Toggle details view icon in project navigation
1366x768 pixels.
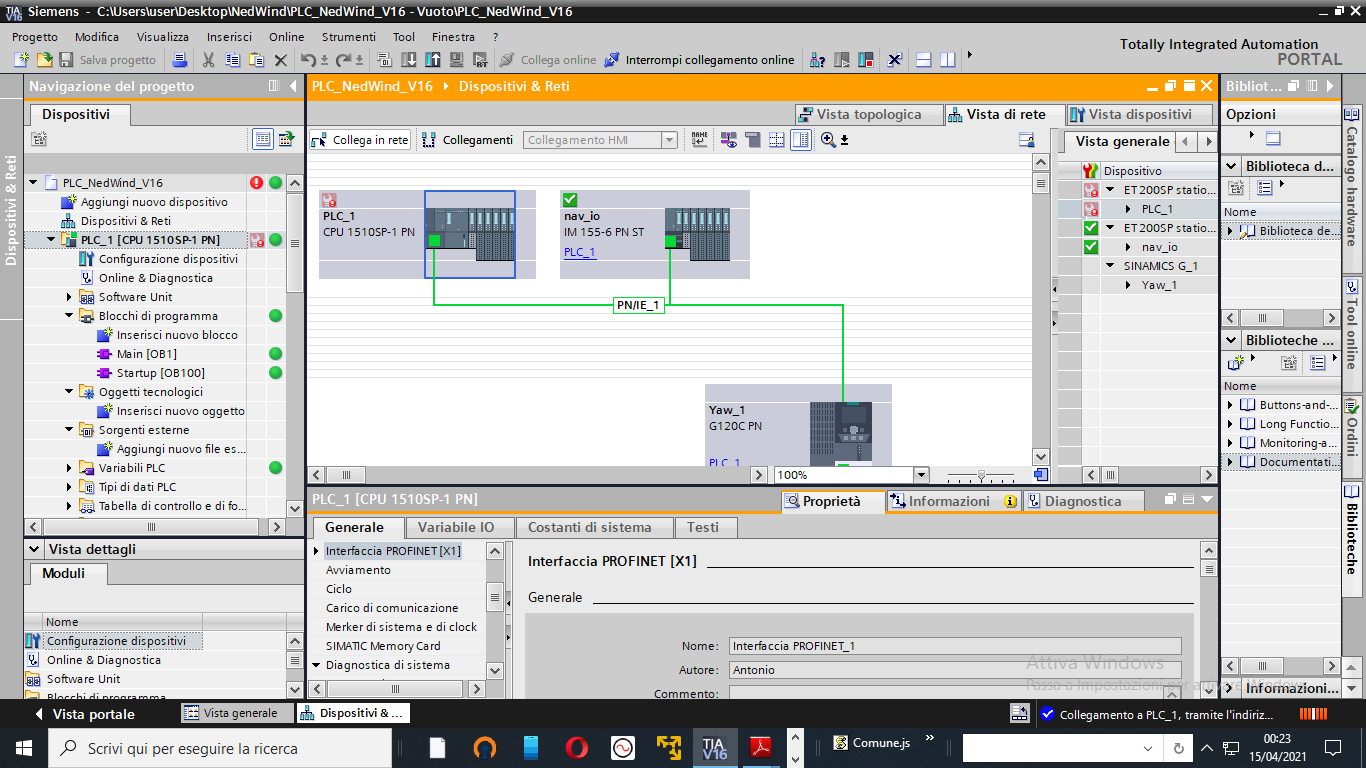point(262,139)
